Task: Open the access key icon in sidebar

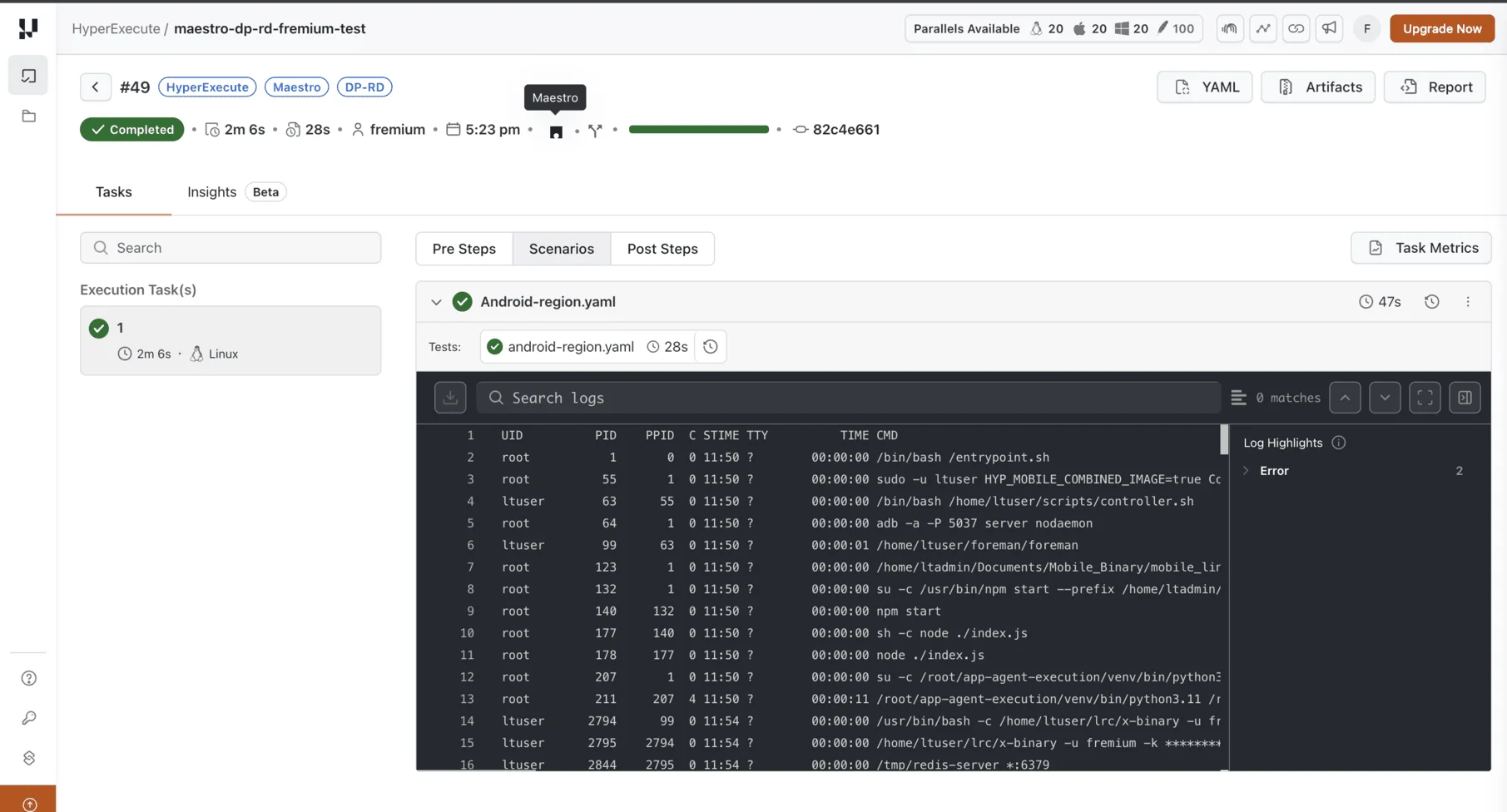Action: pos(29,718)
